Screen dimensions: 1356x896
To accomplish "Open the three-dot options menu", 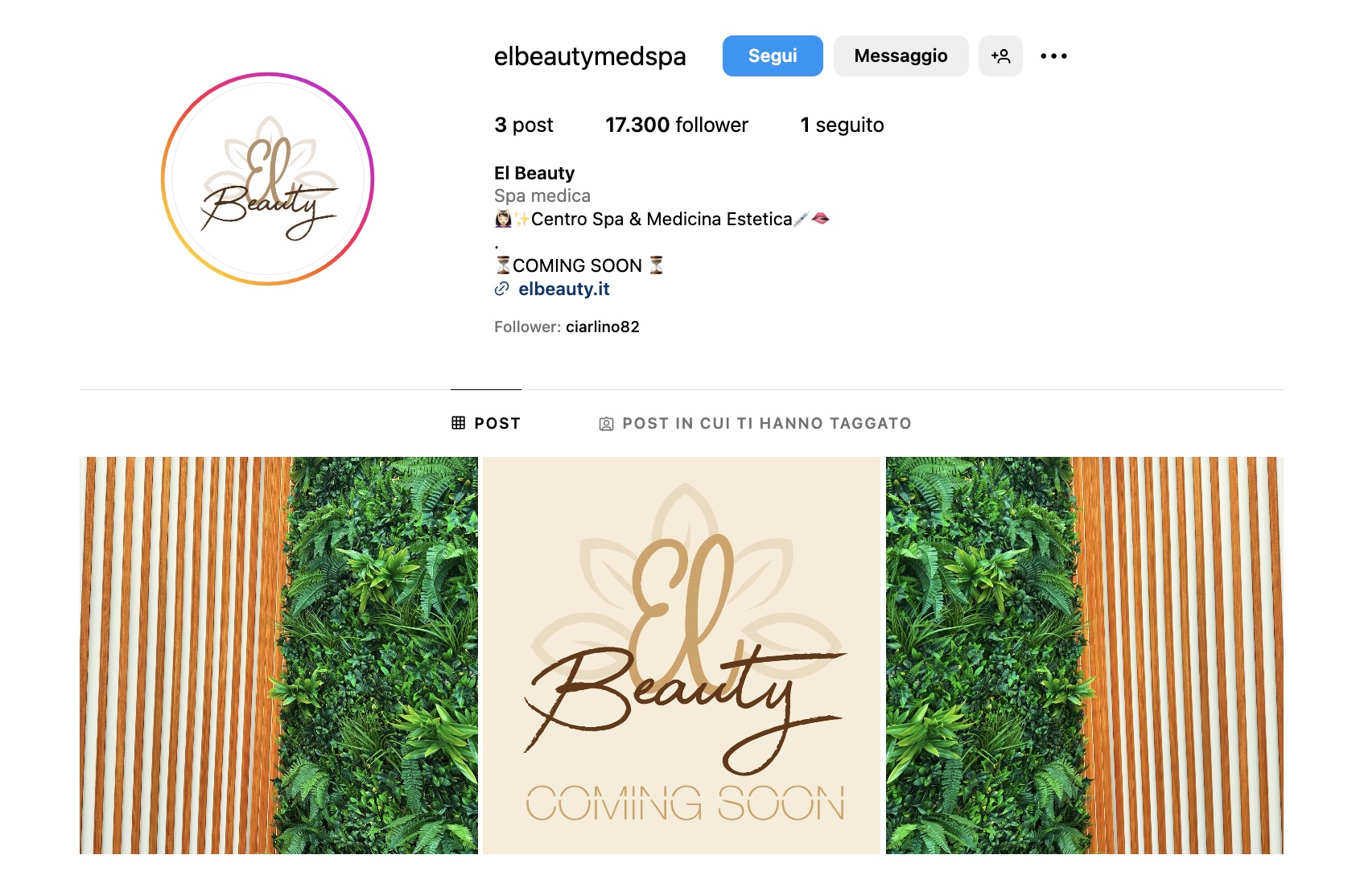I will click(1053, 55).
